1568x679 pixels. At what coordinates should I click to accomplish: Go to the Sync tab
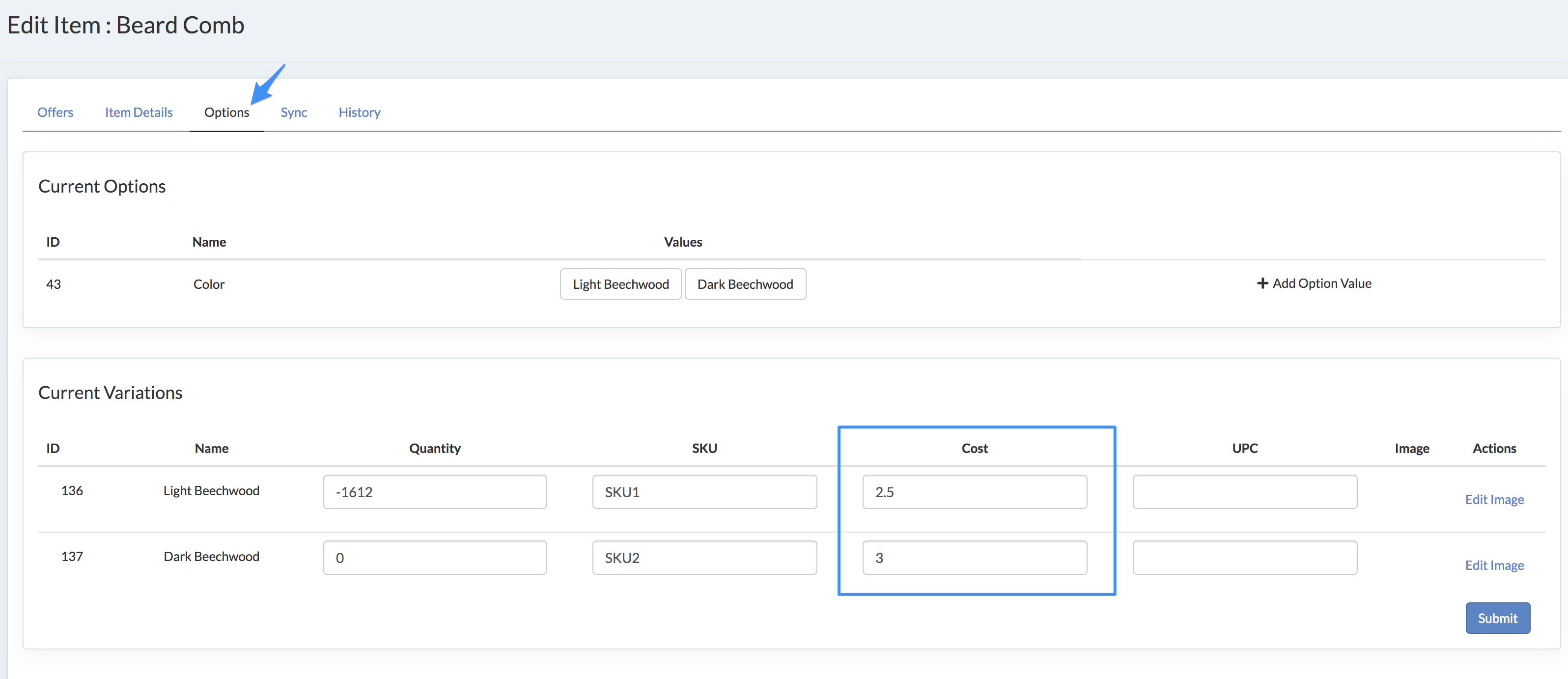pyautogui.click(x=293, y=112)
